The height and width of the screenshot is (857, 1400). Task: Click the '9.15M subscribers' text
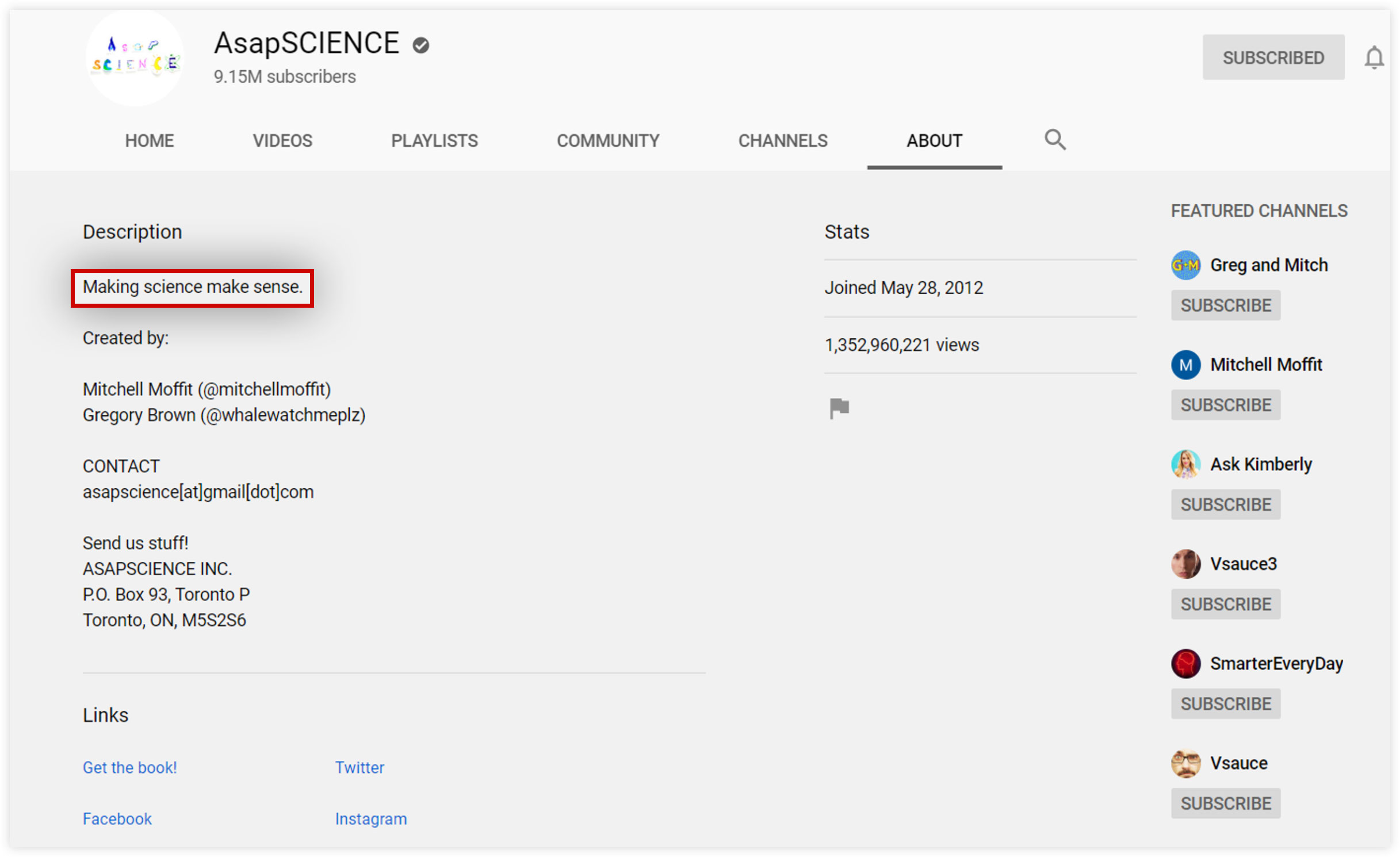click(x=285, y=76)
